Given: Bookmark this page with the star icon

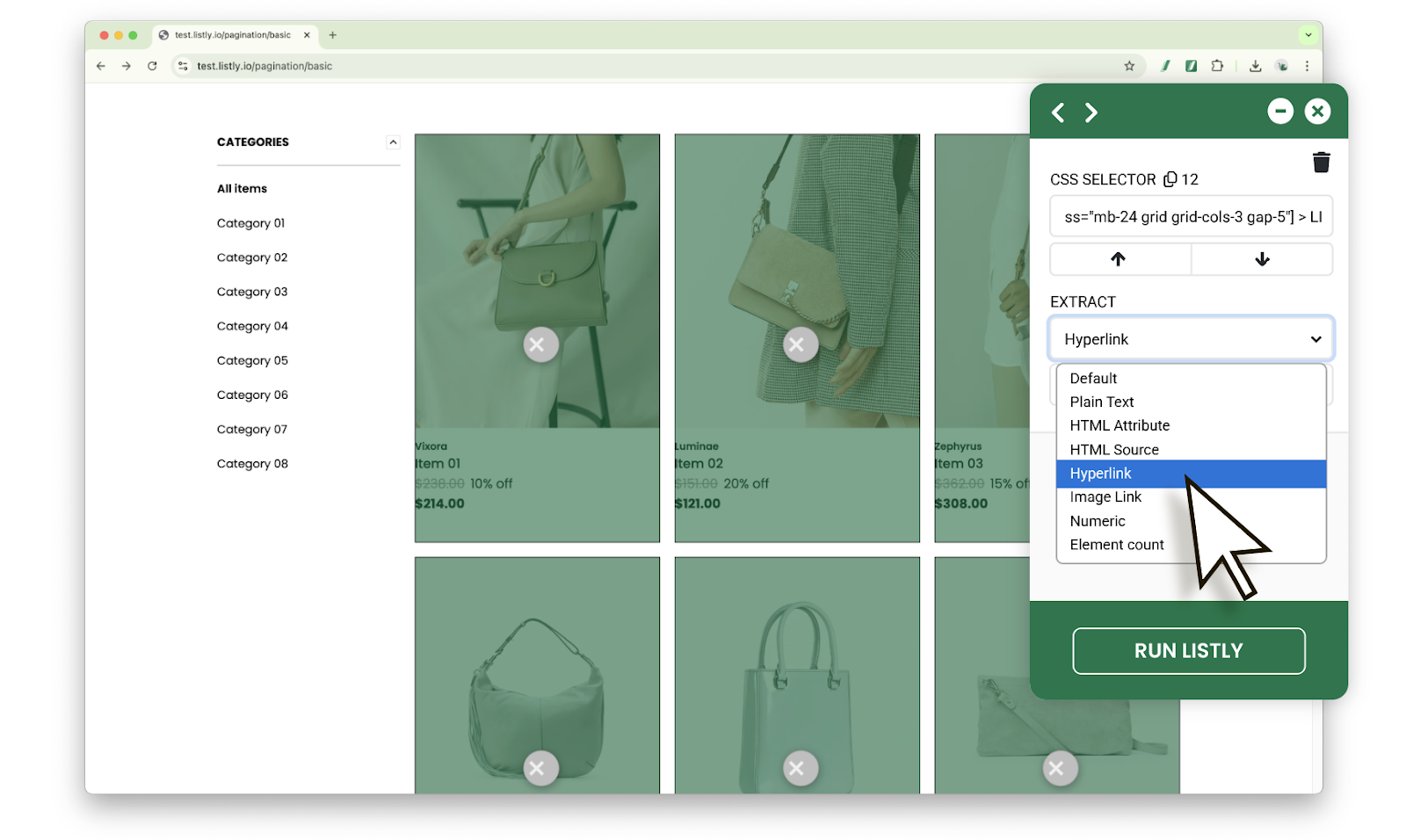Looking at the screenshot, I should click(1129, 66).
